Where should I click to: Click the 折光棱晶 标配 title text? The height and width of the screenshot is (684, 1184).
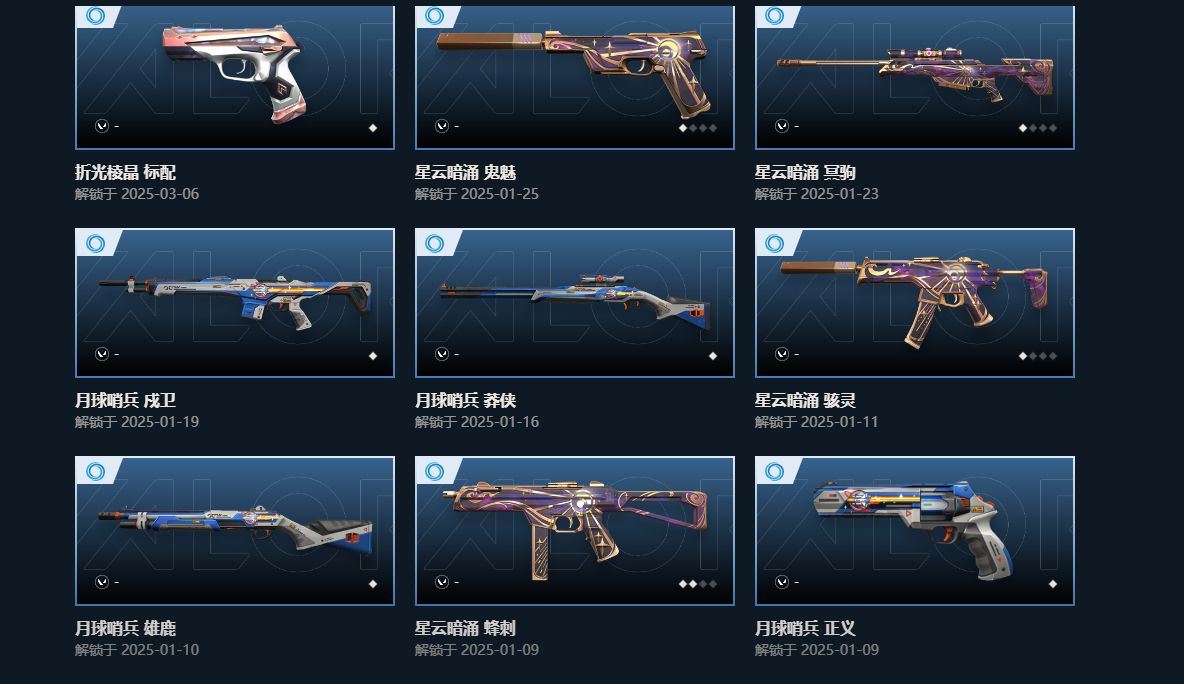click(125, 172)
